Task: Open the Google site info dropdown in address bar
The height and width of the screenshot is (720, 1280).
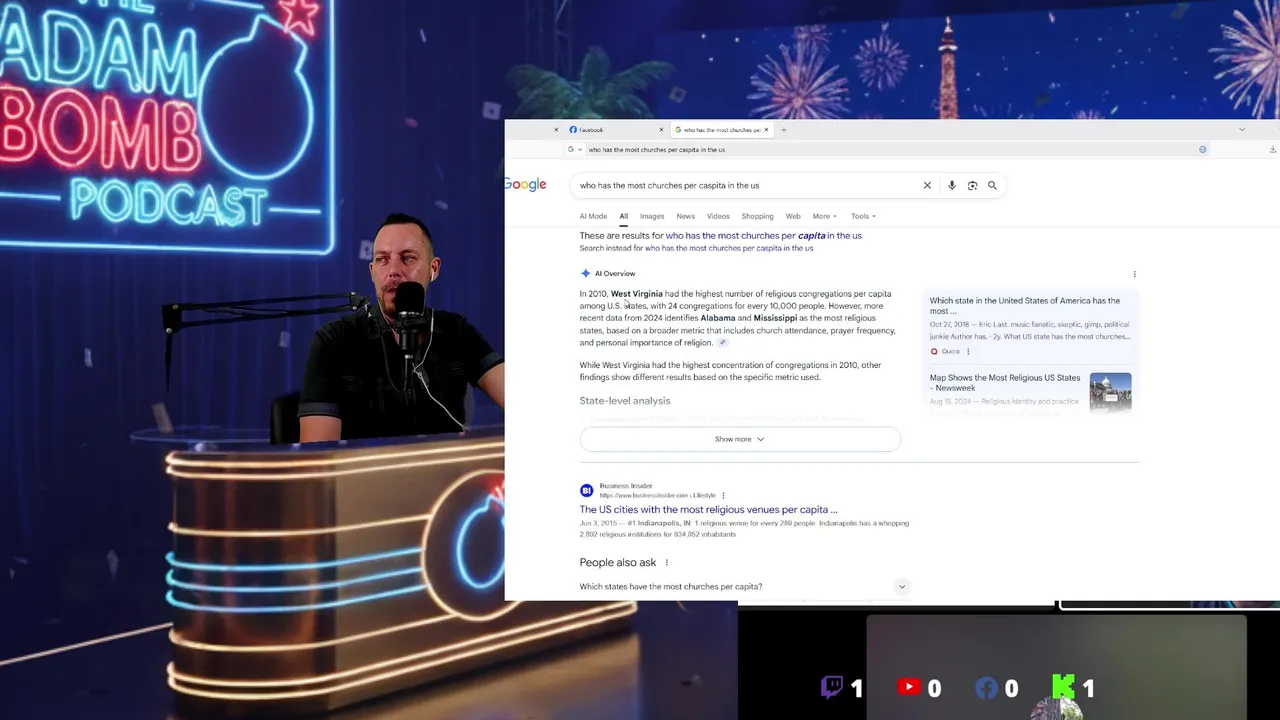Action: click(x=575, y=149)
